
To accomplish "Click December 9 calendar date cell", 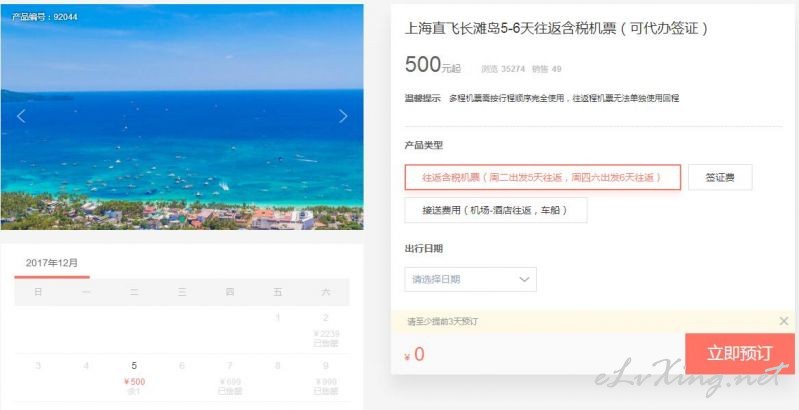I will 326,379.
